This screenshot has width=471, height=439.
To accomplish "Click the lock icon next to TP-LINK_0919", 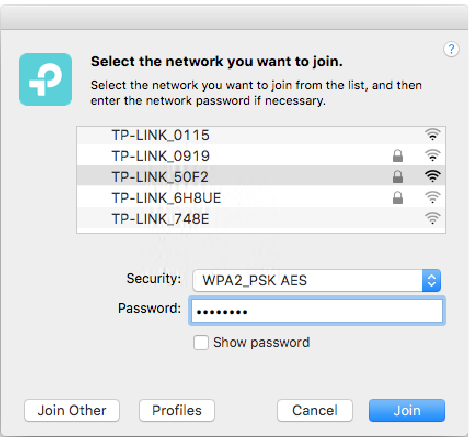I will click(x=398, y=155).
